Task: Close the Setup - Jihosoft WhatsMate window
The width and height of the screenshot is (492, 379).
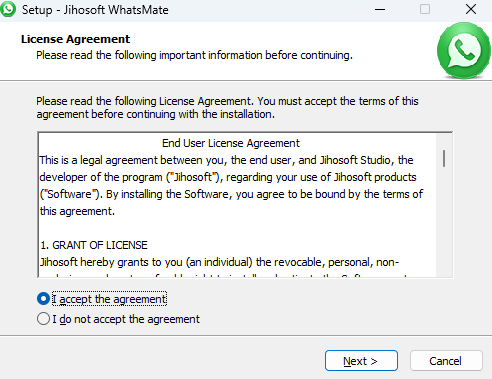Action: pos(471,9)
